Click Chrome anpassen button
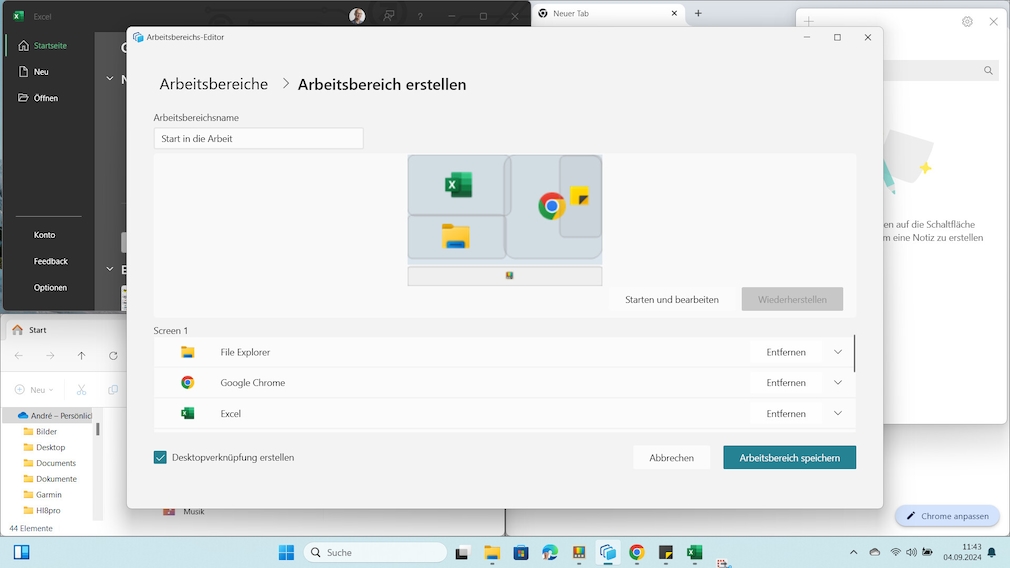 pos(947,516)
